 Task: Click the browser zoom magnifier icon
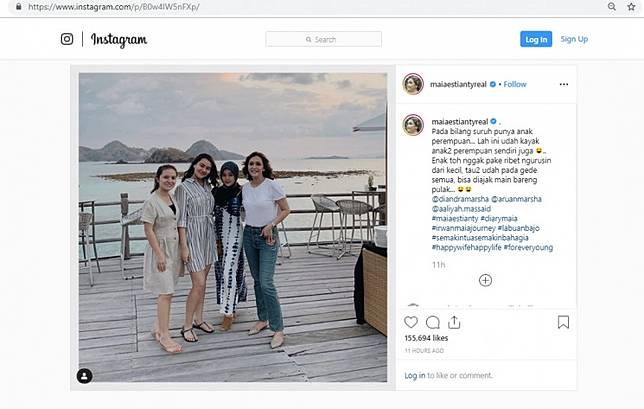(611, 6)
